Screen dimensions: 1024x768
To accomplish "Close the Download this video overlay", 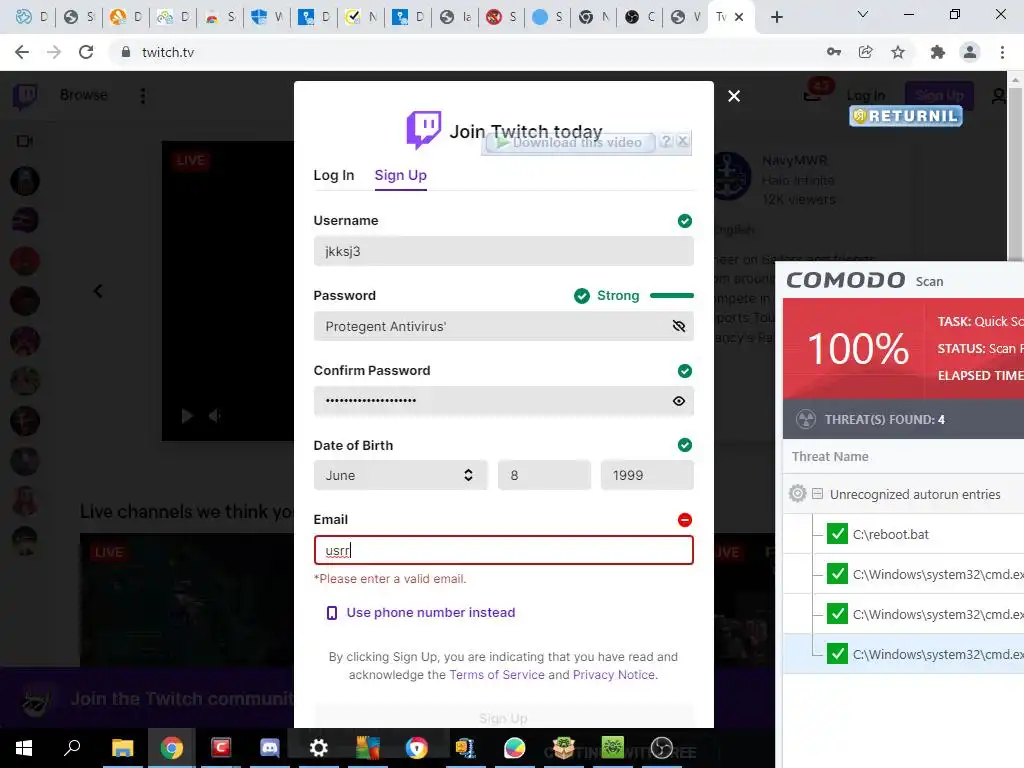I will pos(682,141).
